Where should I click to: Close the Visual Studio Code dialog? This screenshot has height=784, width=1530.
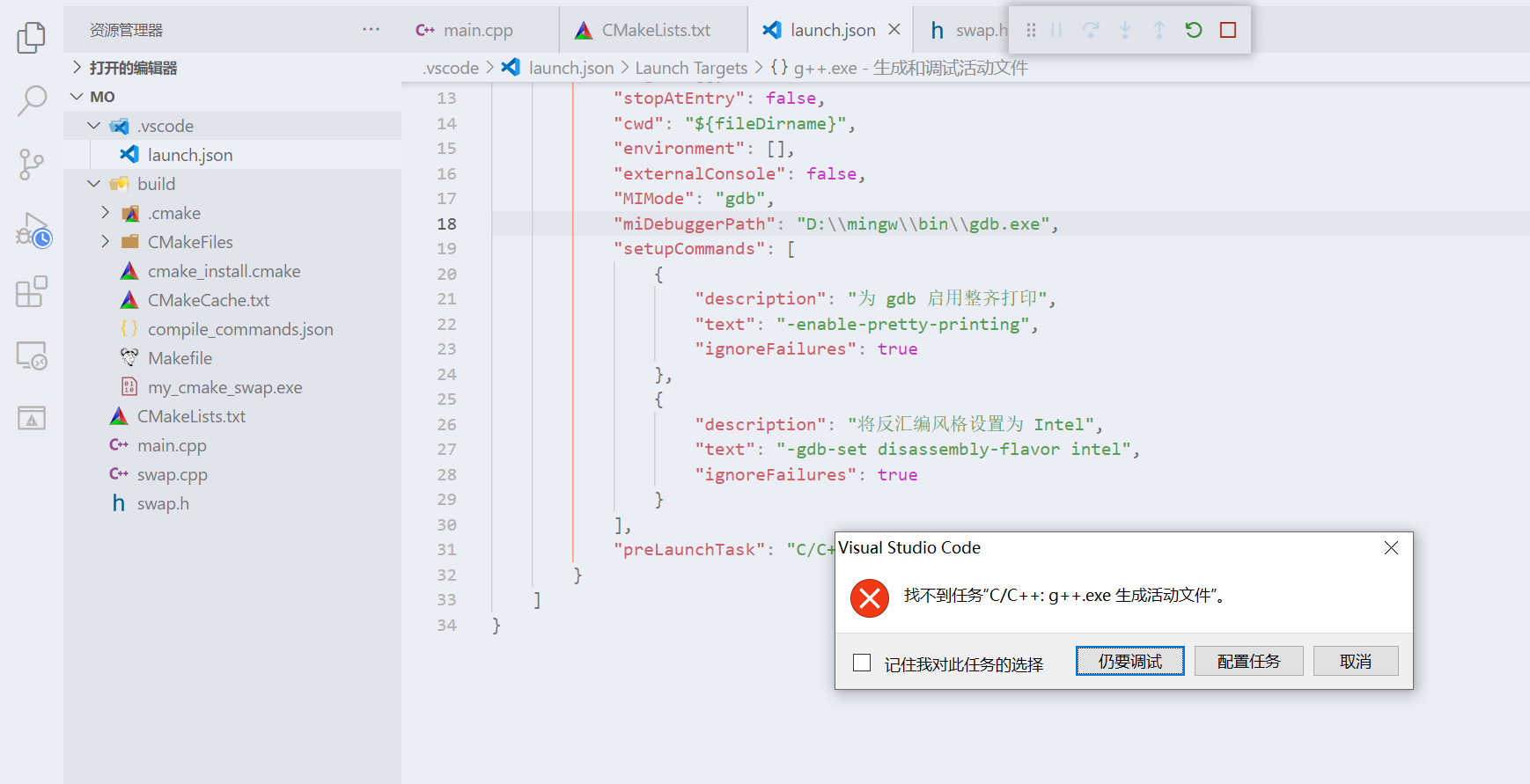(1391, 547)
